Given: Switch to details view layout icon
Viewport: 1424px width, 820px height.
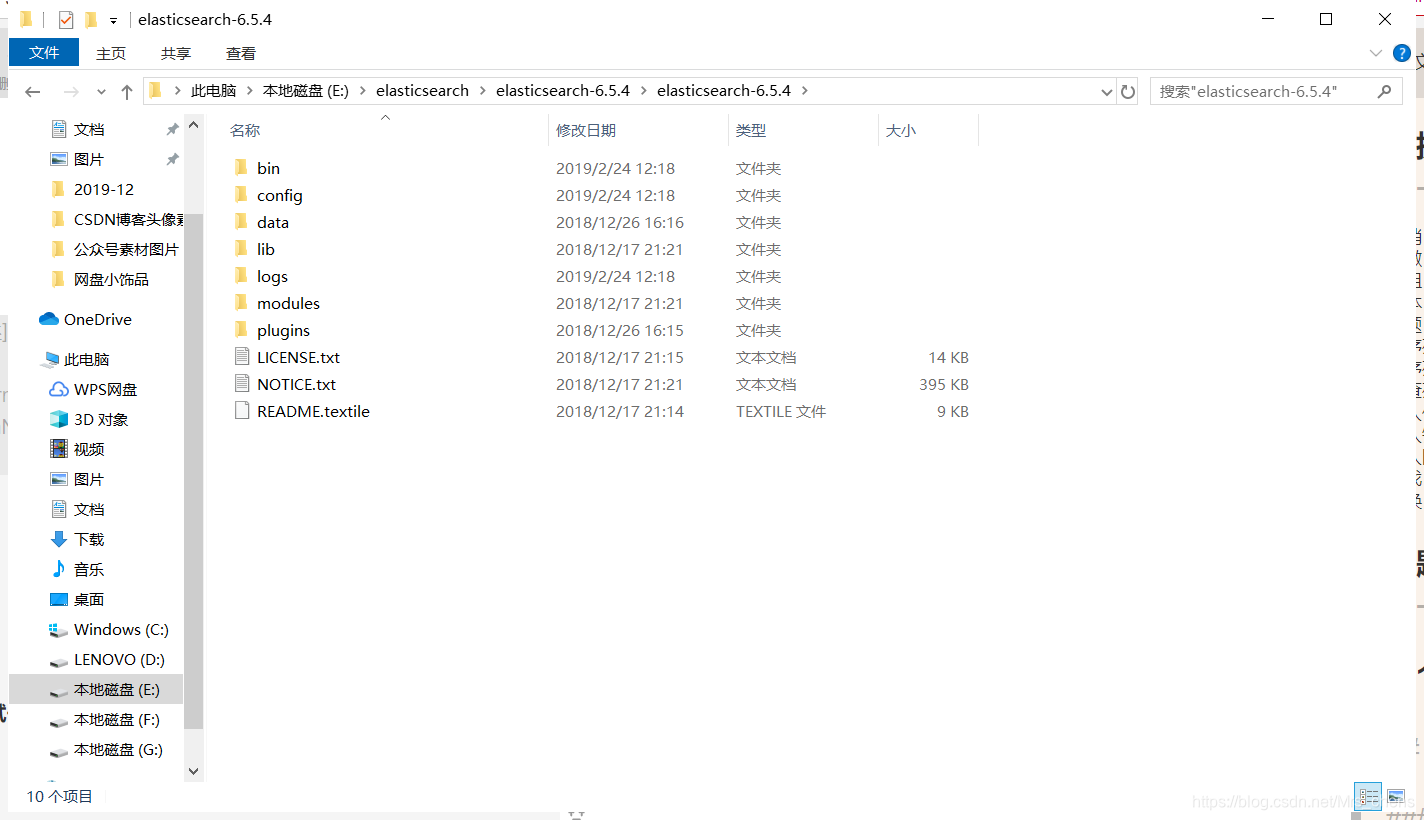Looking at the screenshot, I should 1369,797.
